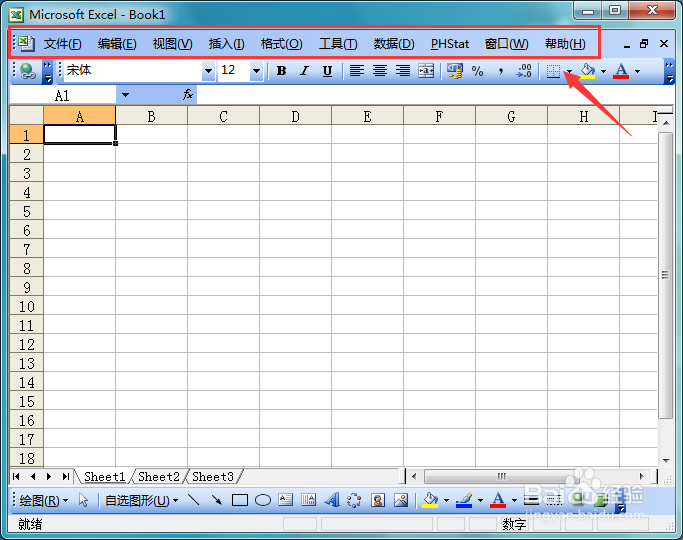
Task: Open the 视图(V) menu
Action: (x=172, y=44)
